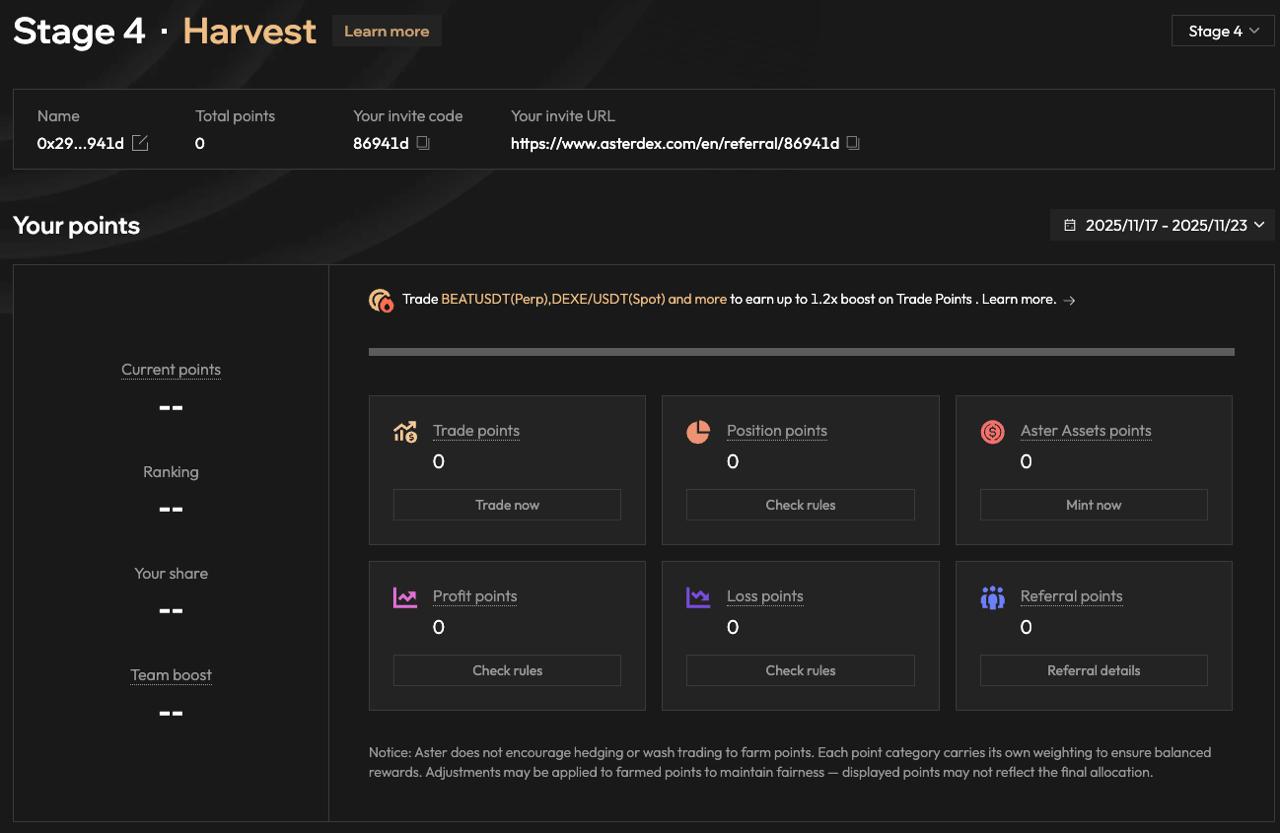The height and width of the screenshot is (833, 1280).
Task: Click the Position points pie icon
Action: pyautogui.click(x=698, y=432)
